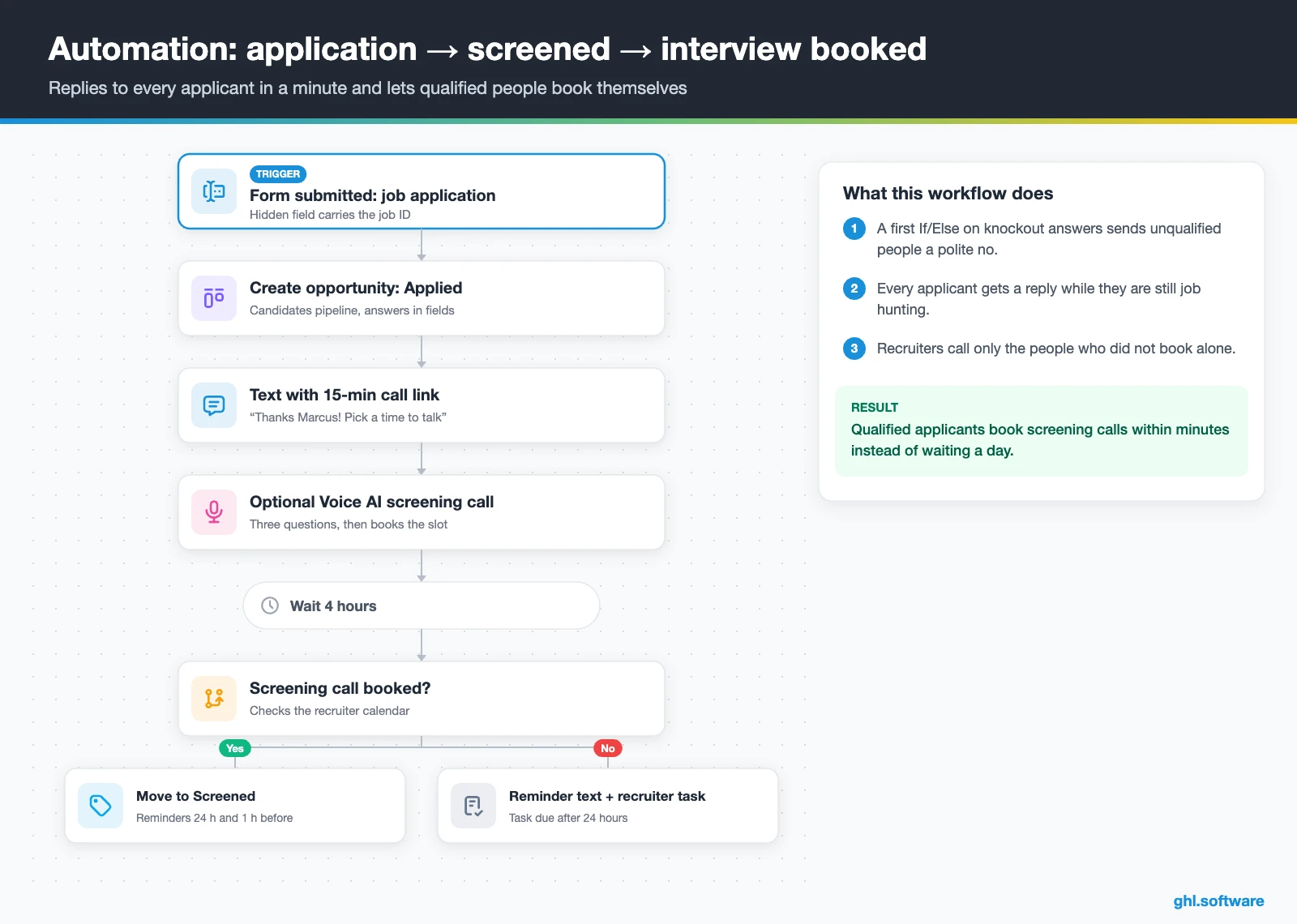The width and height of the screenshot is (1297, 924).
Task: Open the Optional Voice AI screening call step
Action: (x=422, y=512)
